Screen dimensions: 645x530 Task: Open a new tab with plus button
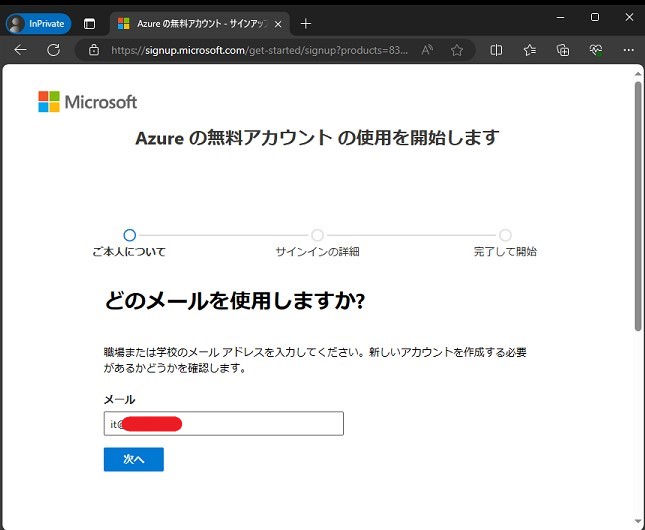[306, 24]
